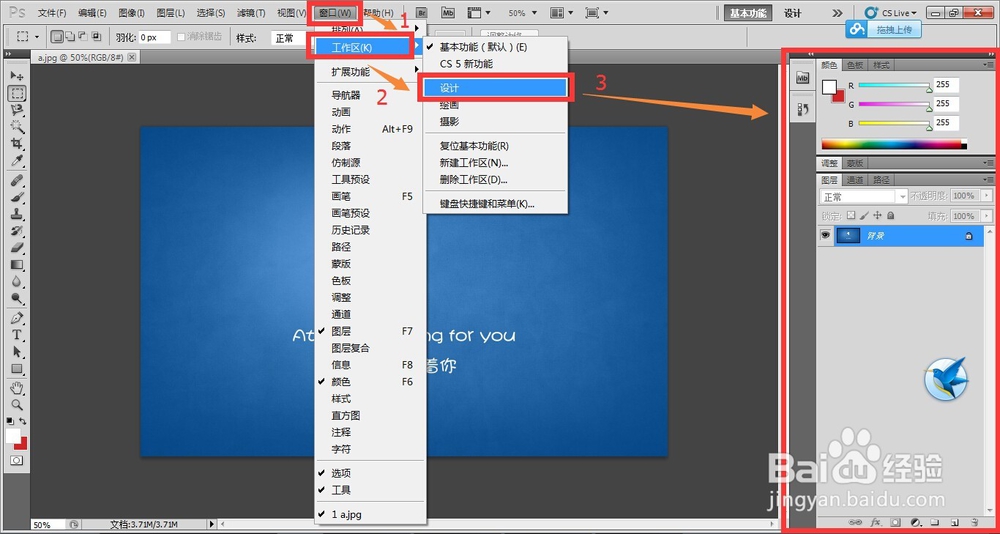
Task: Hide the 背景 layer with eye icon
Action: (x=825, y=235)
